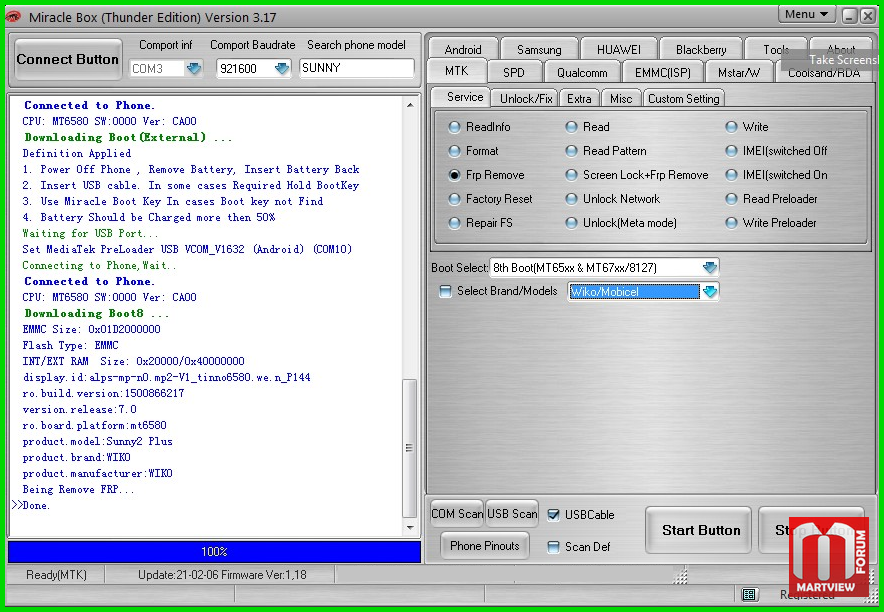Image resolution: width=884 pixels, height=612 pixels.
Task: Click "EMMC Size: 0x01D2000000" log line
Action: pyautogui.click(x=91, y=329)
